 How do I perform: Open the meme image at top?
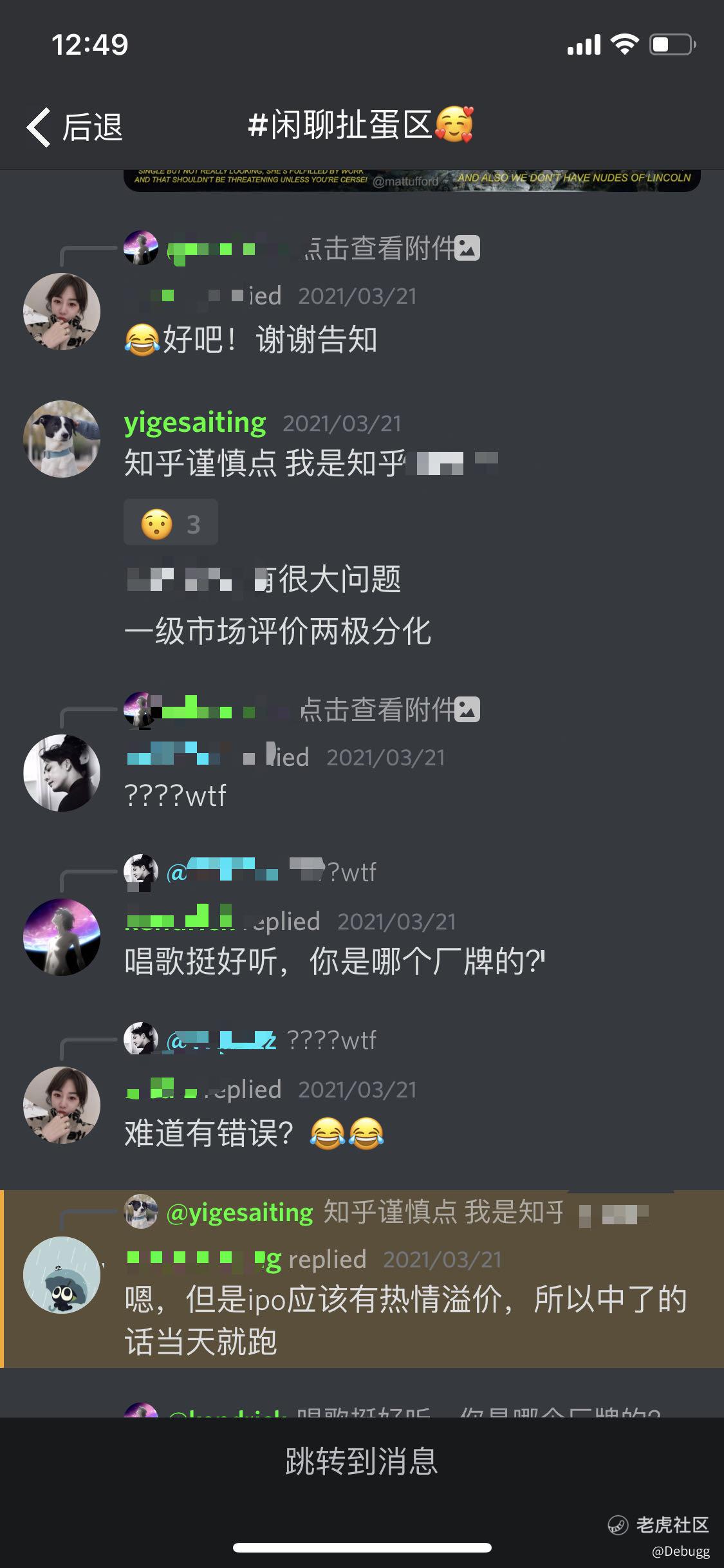pos(412,180)
